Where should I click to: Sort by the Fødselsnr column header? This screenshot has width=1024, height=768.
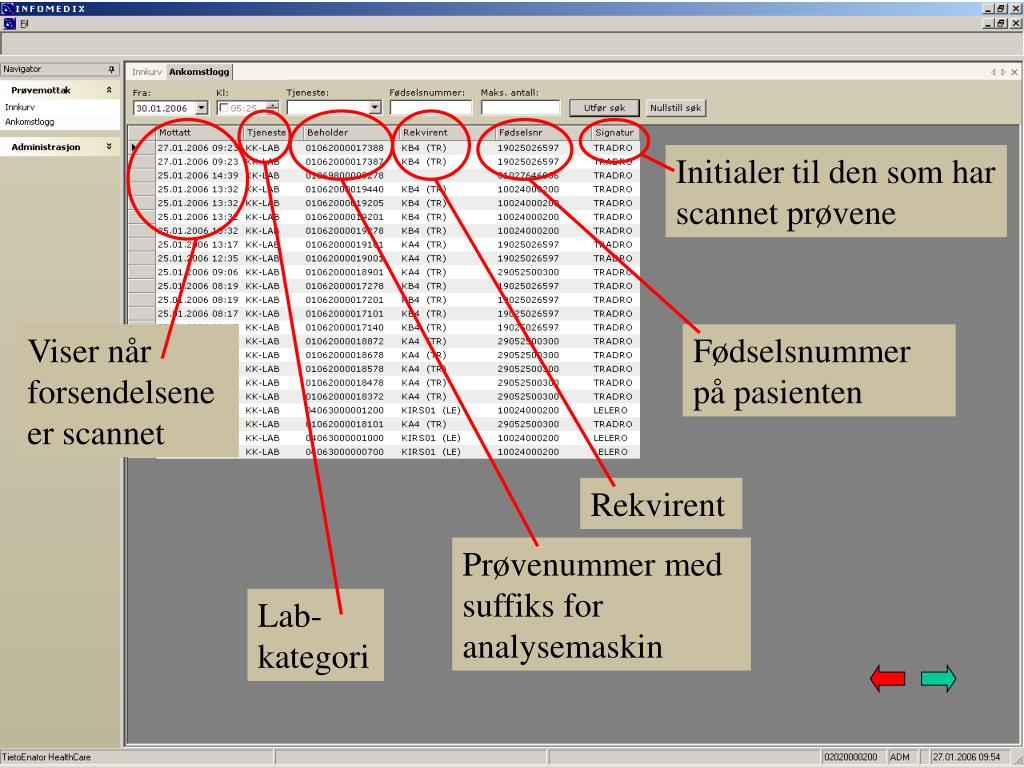pyautogui.click(x=543, y=133)
